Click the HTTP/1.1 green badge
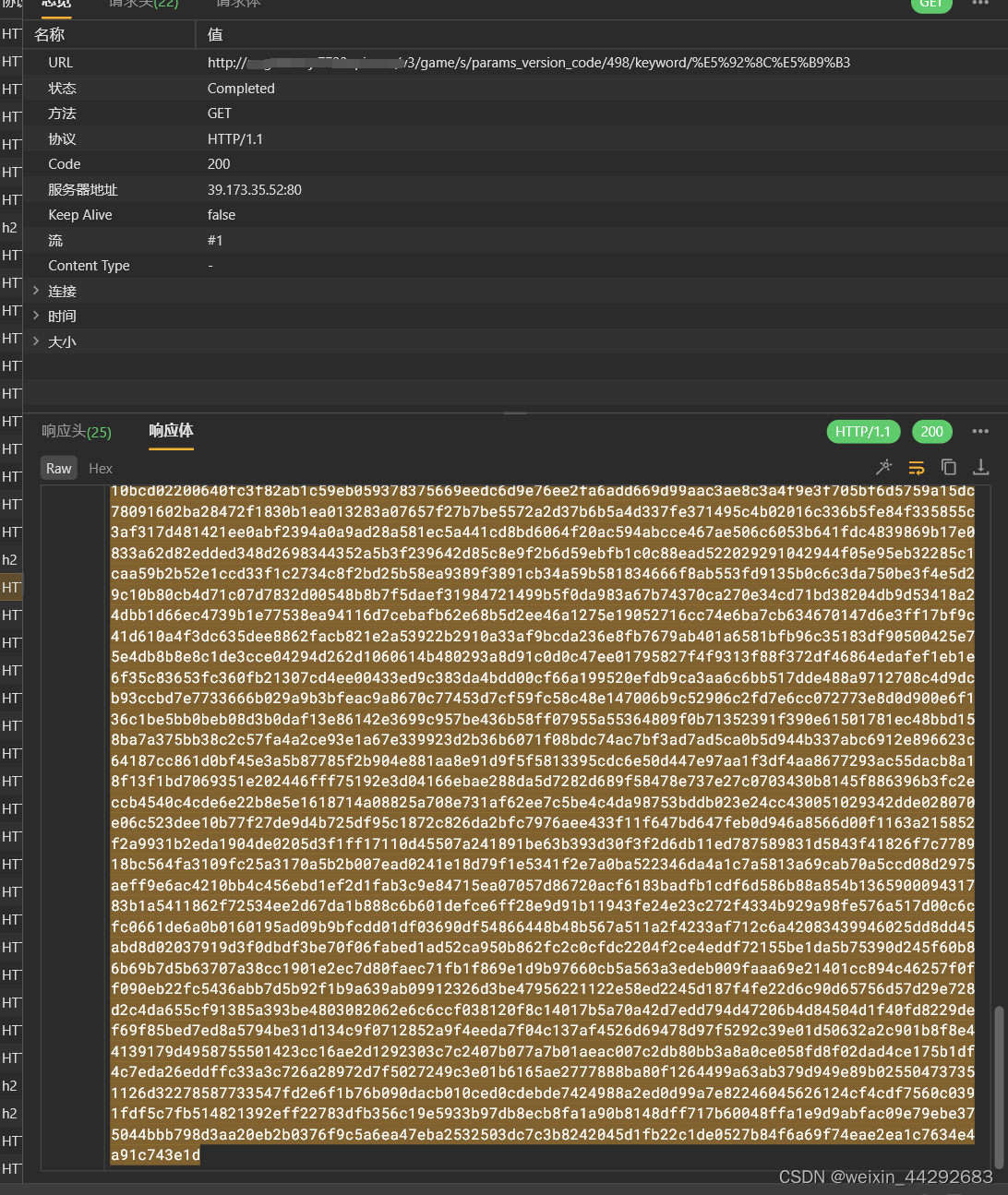The image size is (1008, 1195). pos(863,431)
